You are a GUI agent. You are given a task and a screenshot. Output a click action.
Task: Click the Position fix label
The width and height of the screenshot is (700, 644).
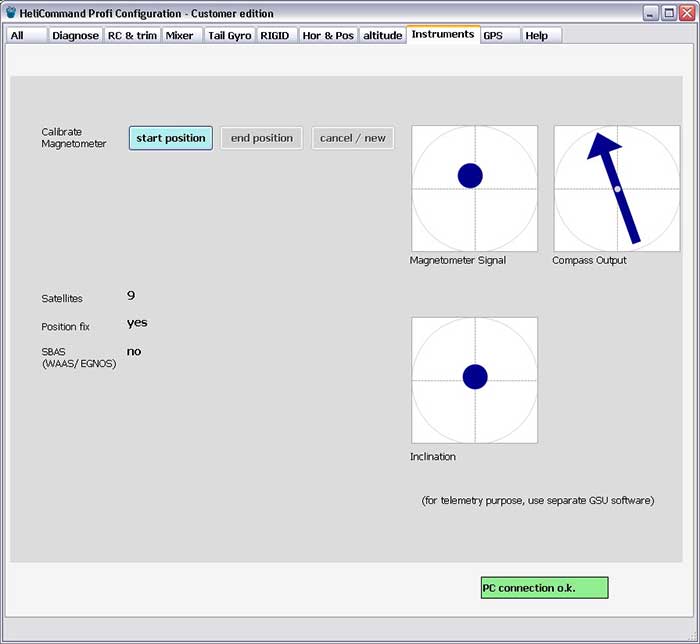click(65, 327)
